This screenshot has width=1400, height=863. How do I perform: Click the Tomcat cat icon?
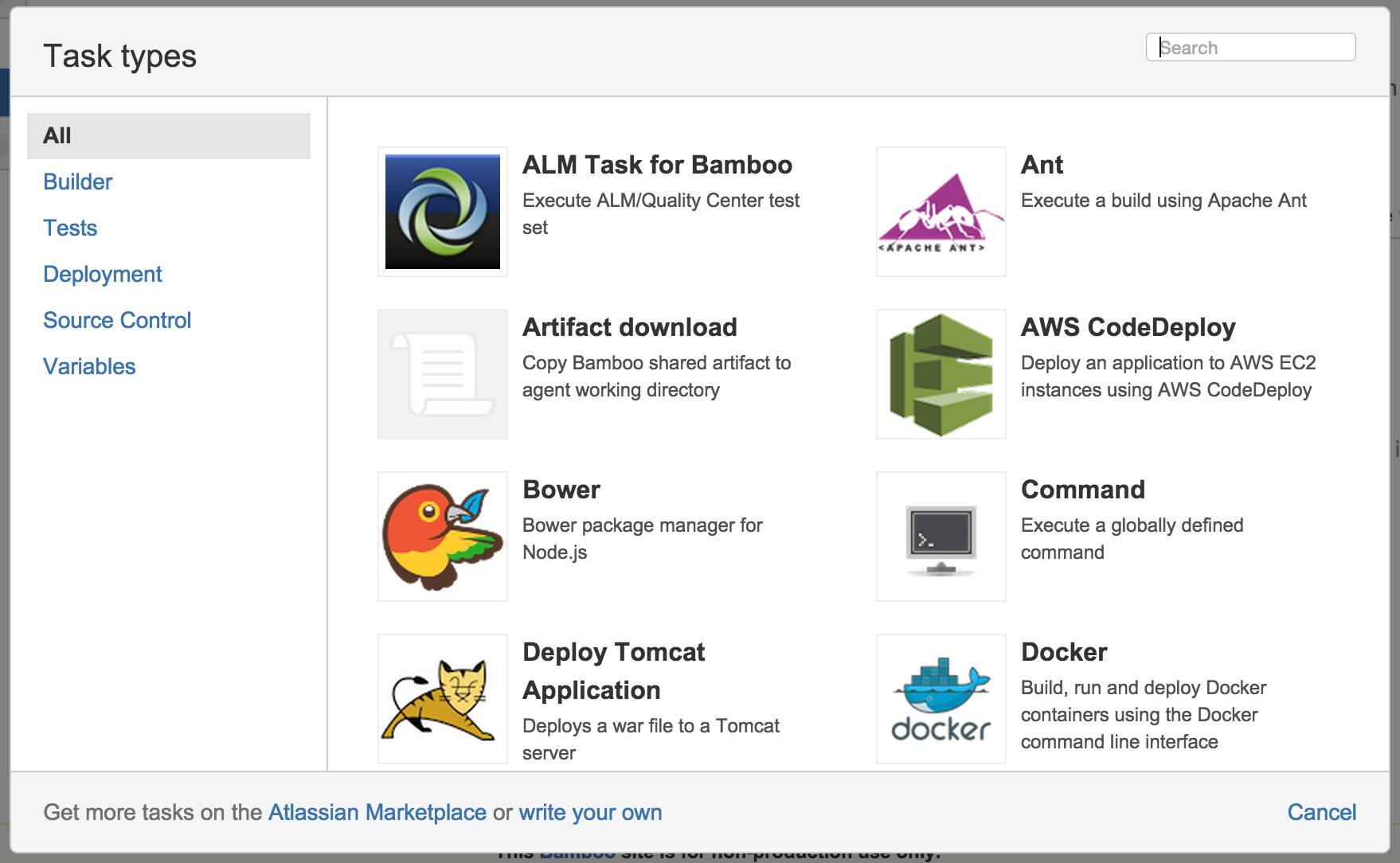443,699
